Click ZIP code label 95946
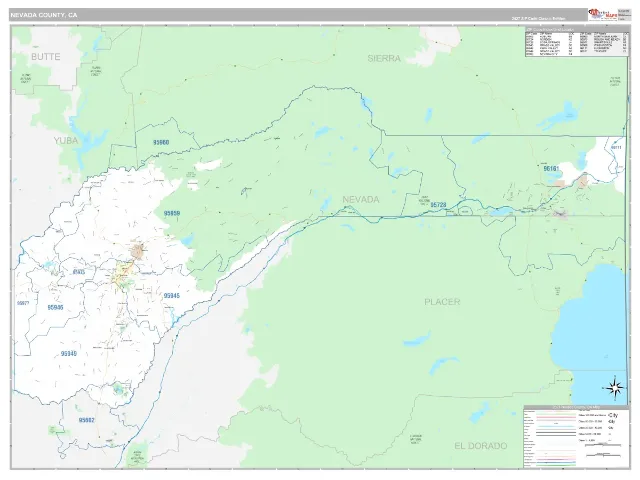Viewport: 640px width, 480px height. 55,307
